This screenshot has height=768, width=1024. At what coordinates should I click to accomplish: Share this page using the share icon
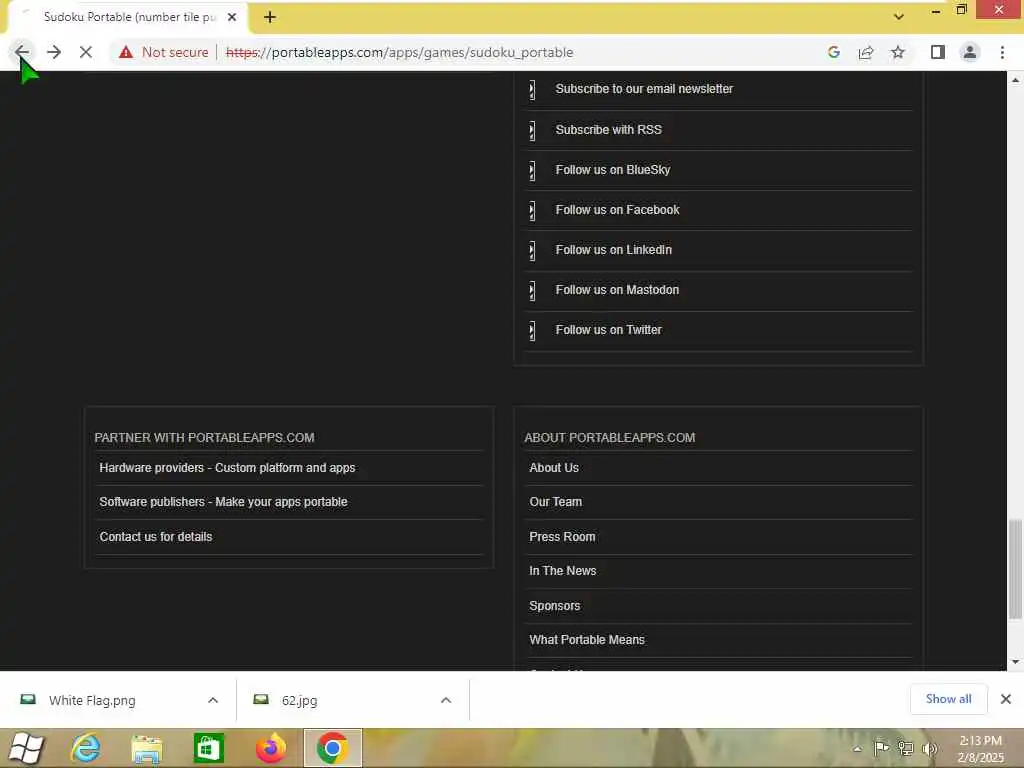coord(866,52)
